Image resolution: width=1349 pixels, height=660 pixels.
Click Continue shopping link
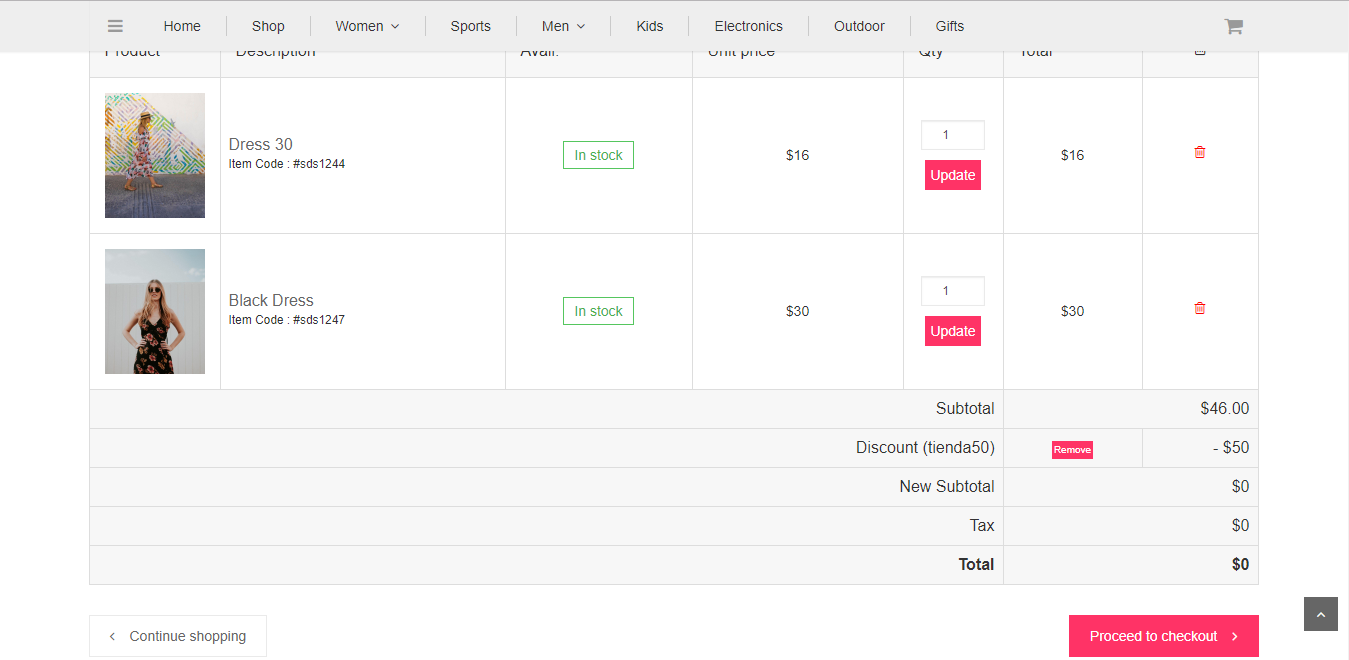point(178,636)
